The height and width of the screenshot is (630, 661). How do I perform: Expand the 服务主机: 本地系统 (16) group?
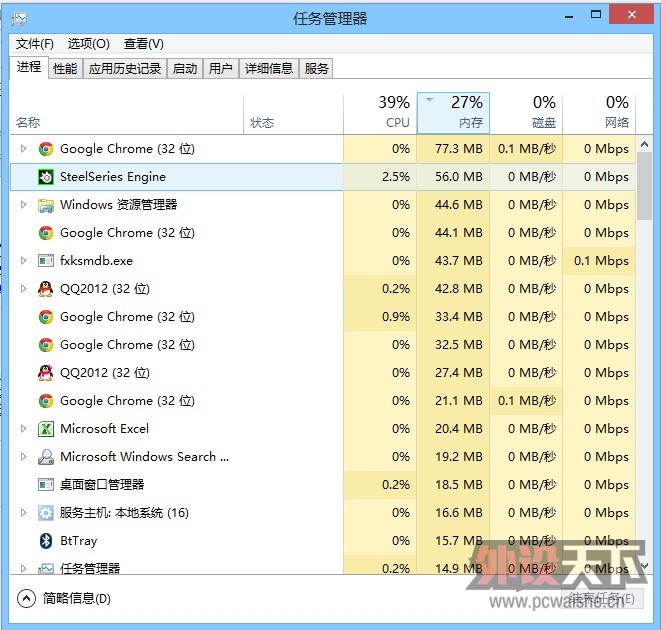point(24,512)
